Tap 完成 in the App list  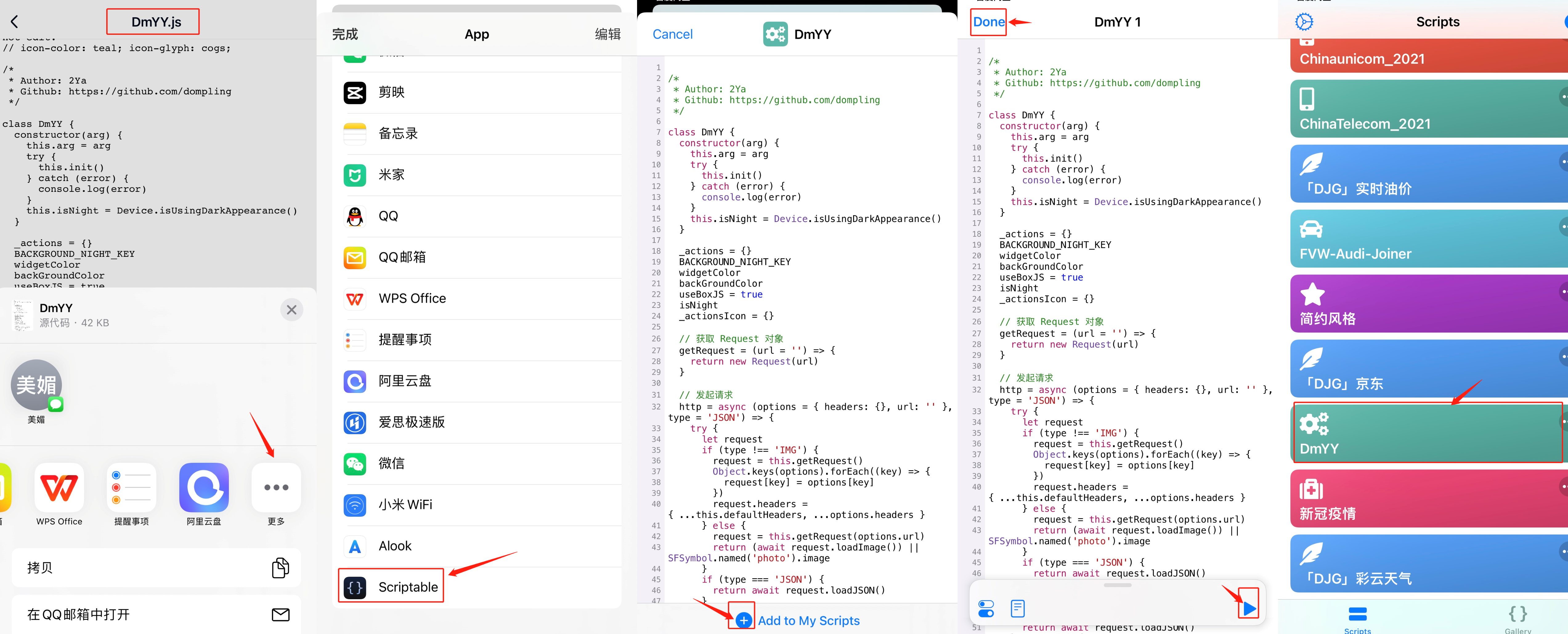[x=345, y=34]
